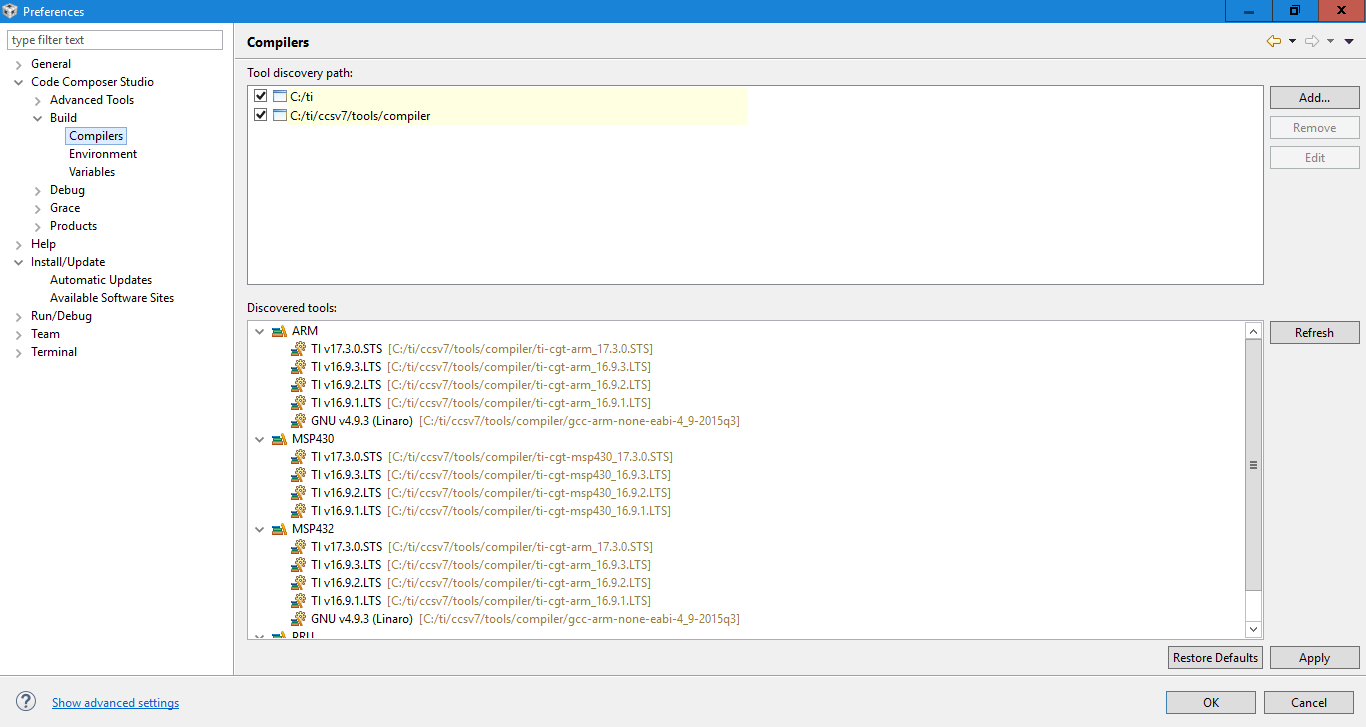This screenshot has height=727, width=1366.
Task: Apply the compiler preferences
Action: click(1314, 657)
